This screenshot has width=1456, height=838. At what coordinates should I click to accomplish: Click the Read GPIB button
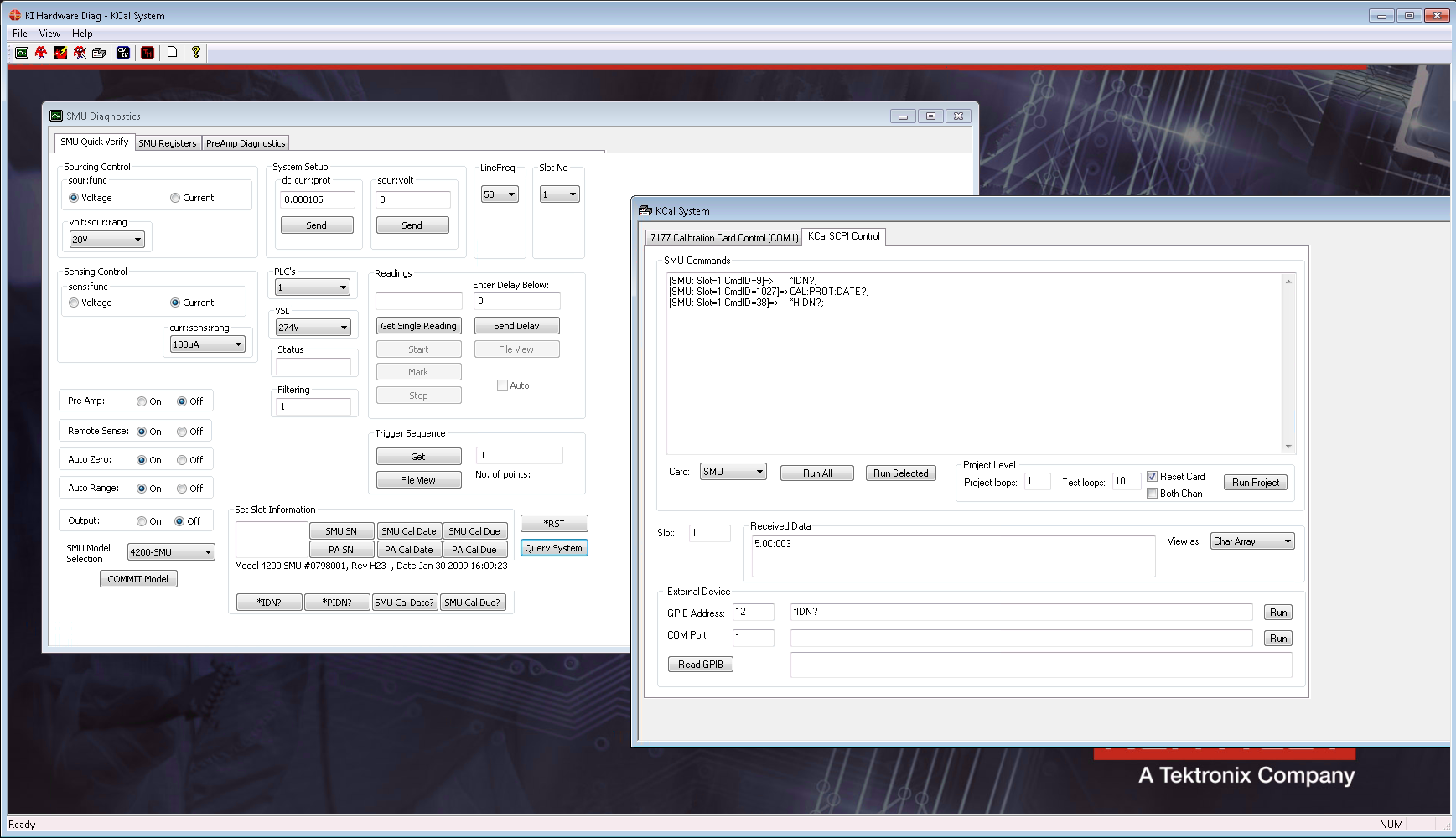pyautogui.click(x=701, y=665)
